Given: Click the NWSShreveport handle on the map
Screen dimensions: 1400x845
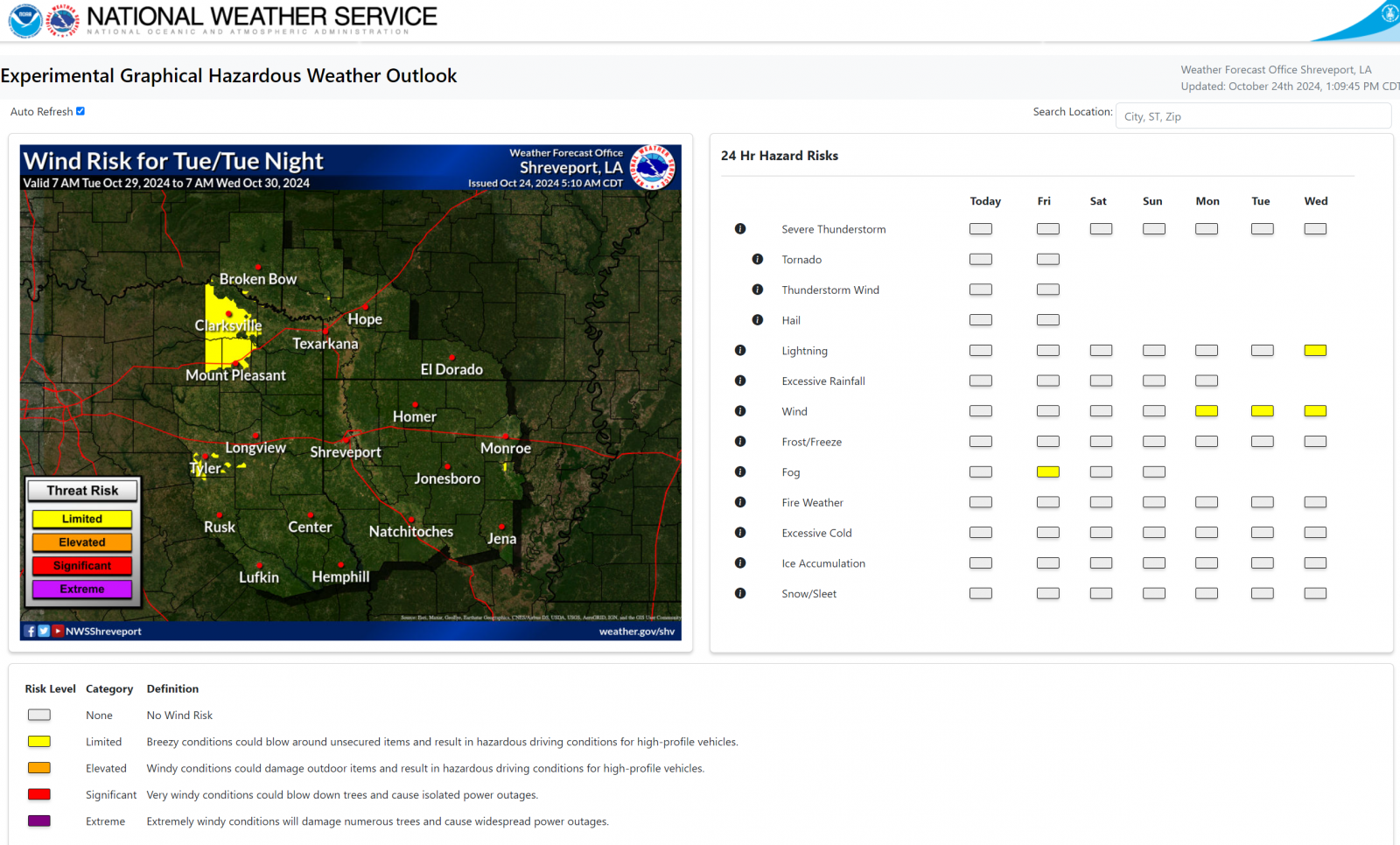Looking at the screenshot, I should click(x=103, y=632).
